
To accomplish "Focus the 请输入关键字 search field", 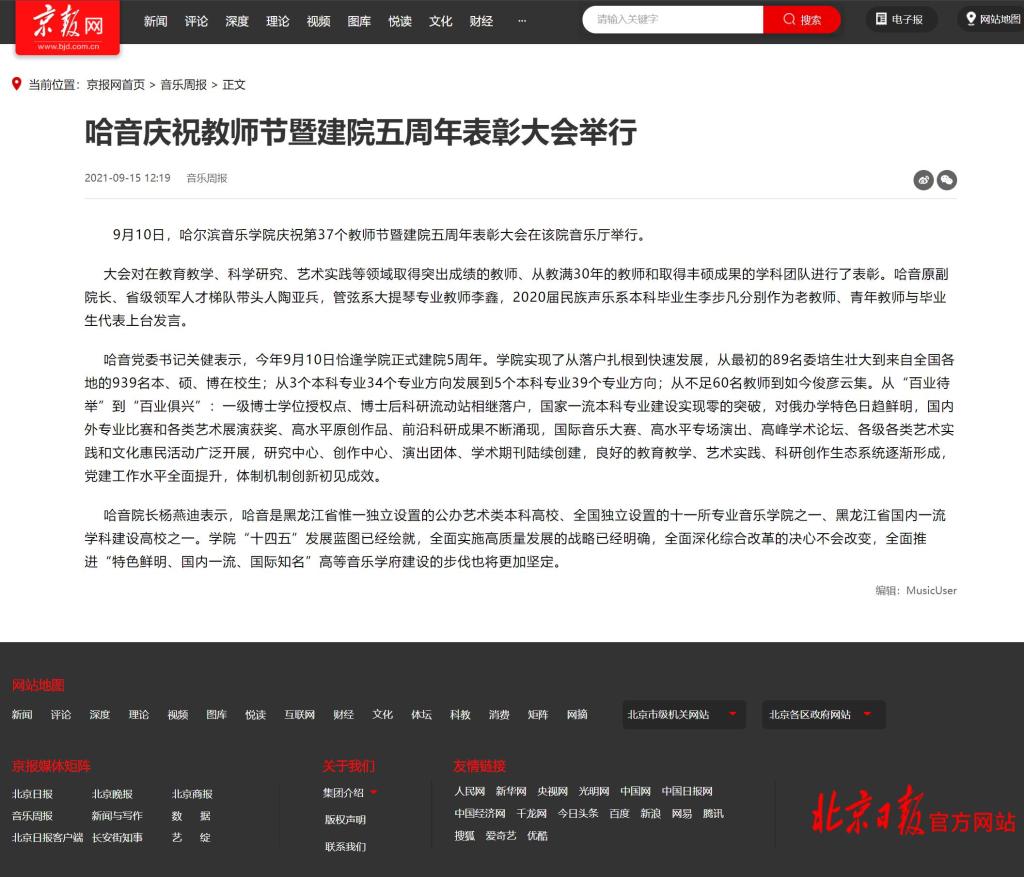I will coord(670,20).
